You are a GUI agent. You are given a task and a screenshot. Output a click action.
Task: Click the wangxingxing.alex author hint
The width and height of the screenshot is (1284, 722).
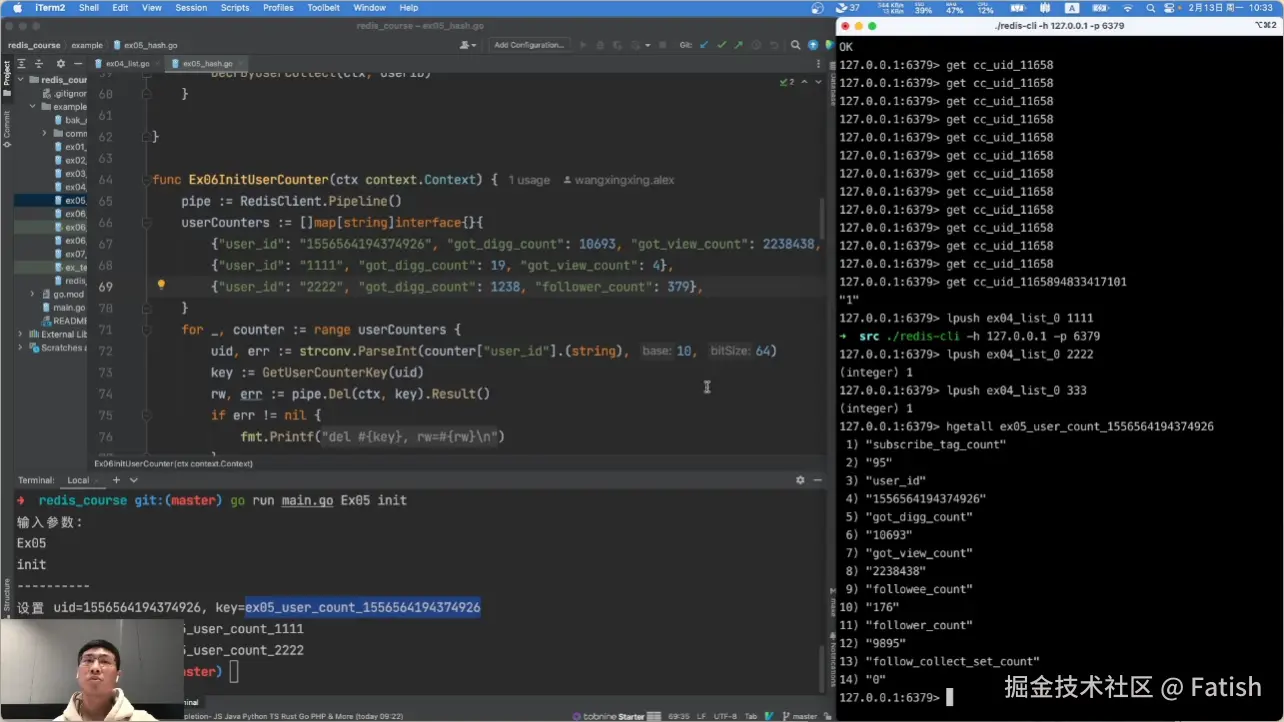(x=619, y=180)
